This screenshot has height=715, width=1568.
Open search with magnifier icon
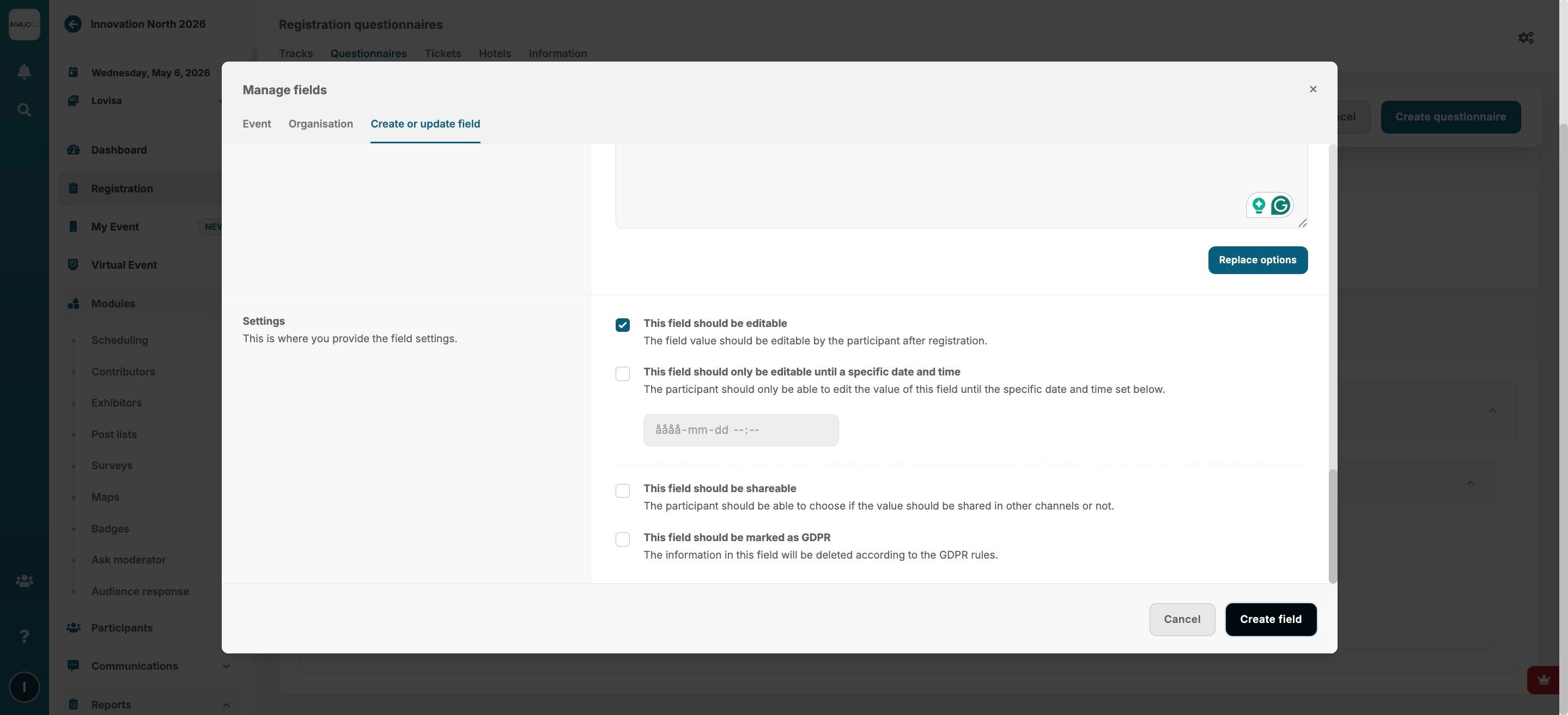click(24, 110)
